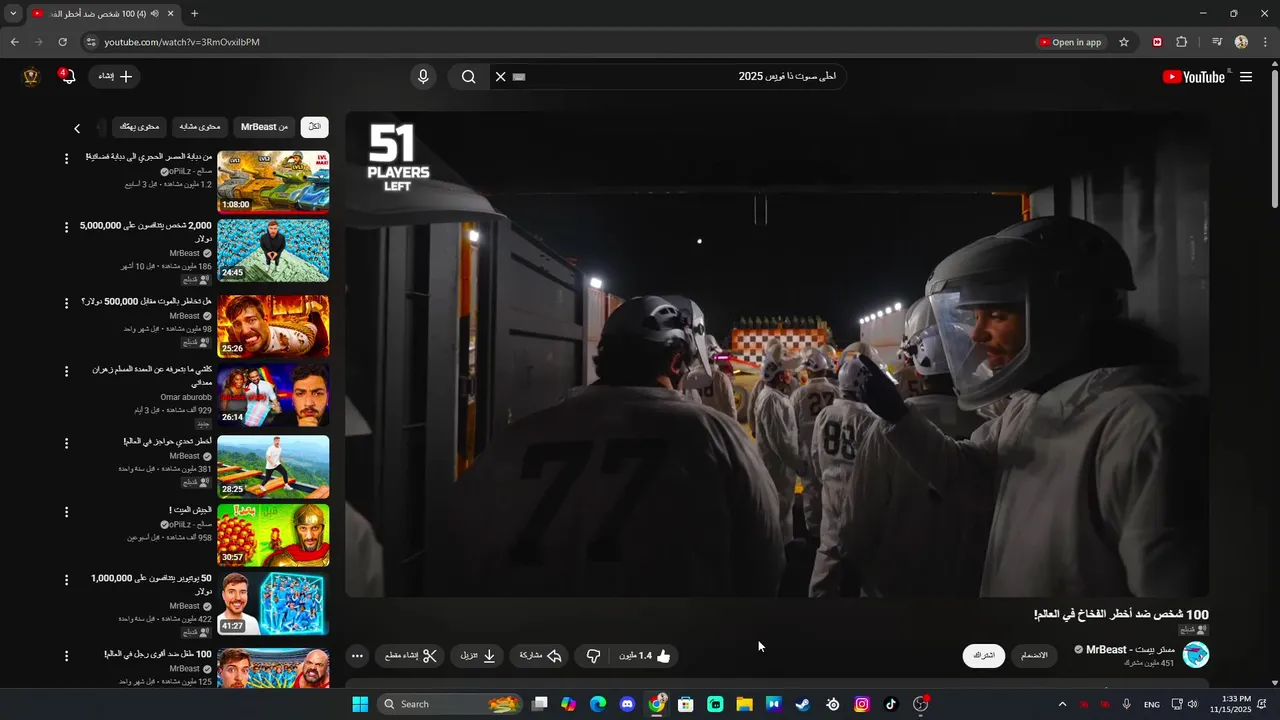Screen dimensions: 1280x720
Task: Open a new browser tab with plus icon
Action: [194, 13]
